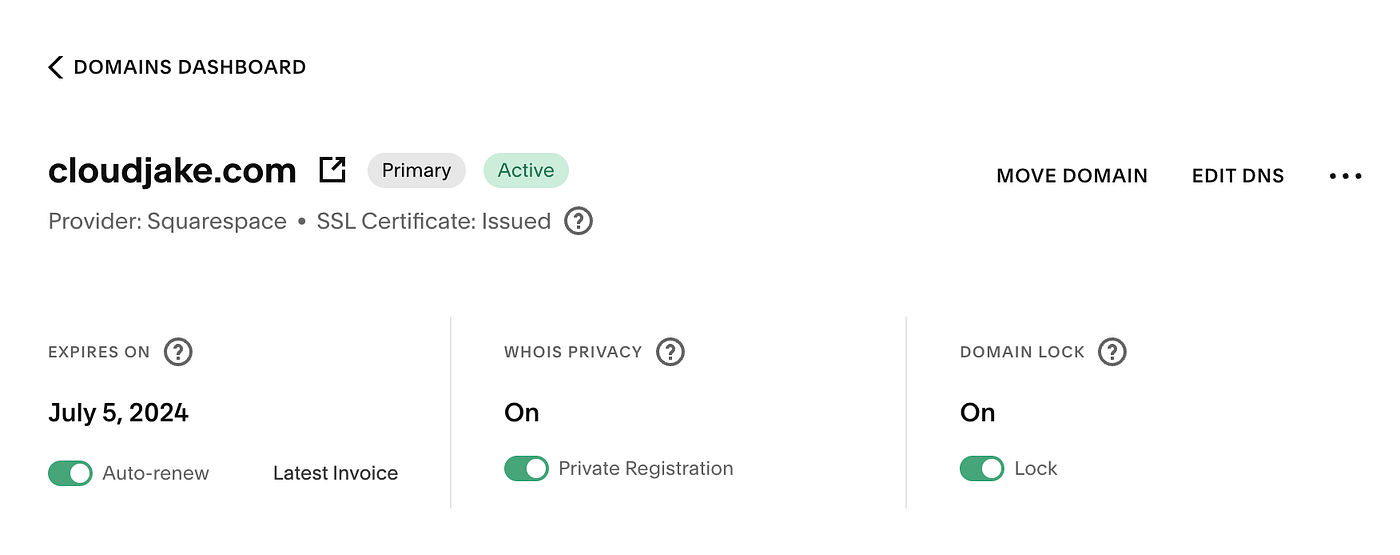Disable the Auto-renew toggle
1400x555 pixels.
tap(70, 473)
